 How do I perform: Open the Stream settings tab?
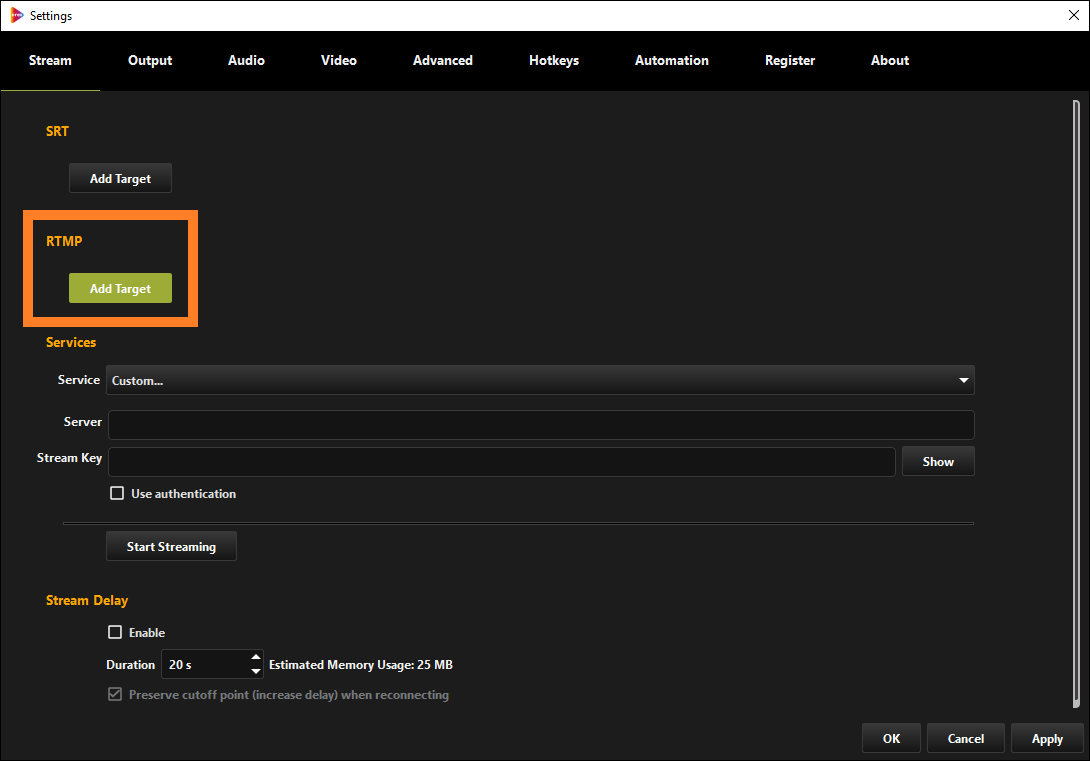(x=50, y=60)
